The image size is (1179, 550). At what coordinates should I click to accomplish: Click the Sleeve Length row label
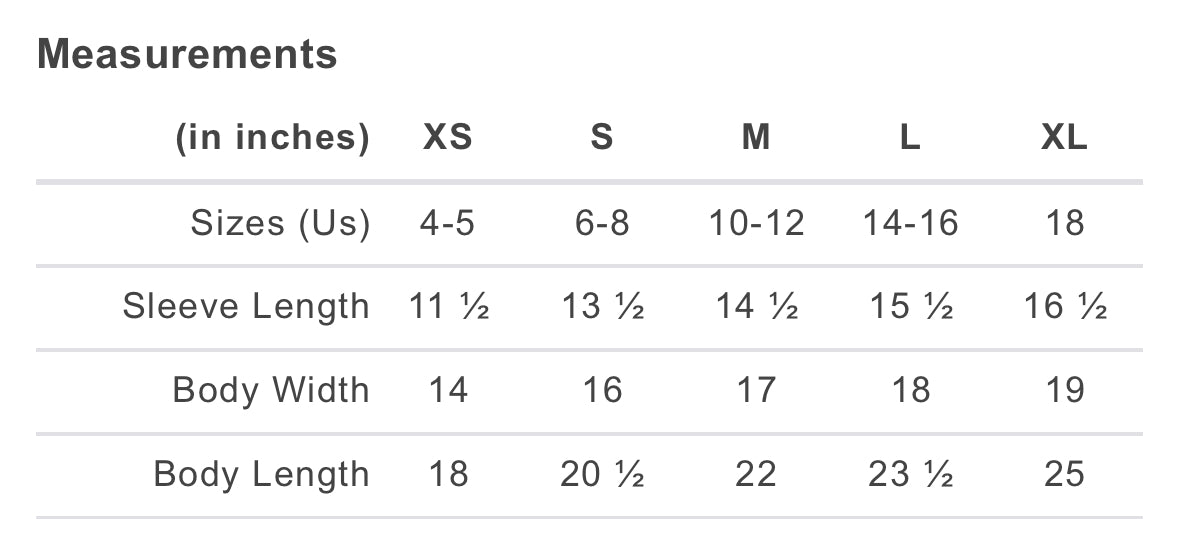tap(246, 306)
